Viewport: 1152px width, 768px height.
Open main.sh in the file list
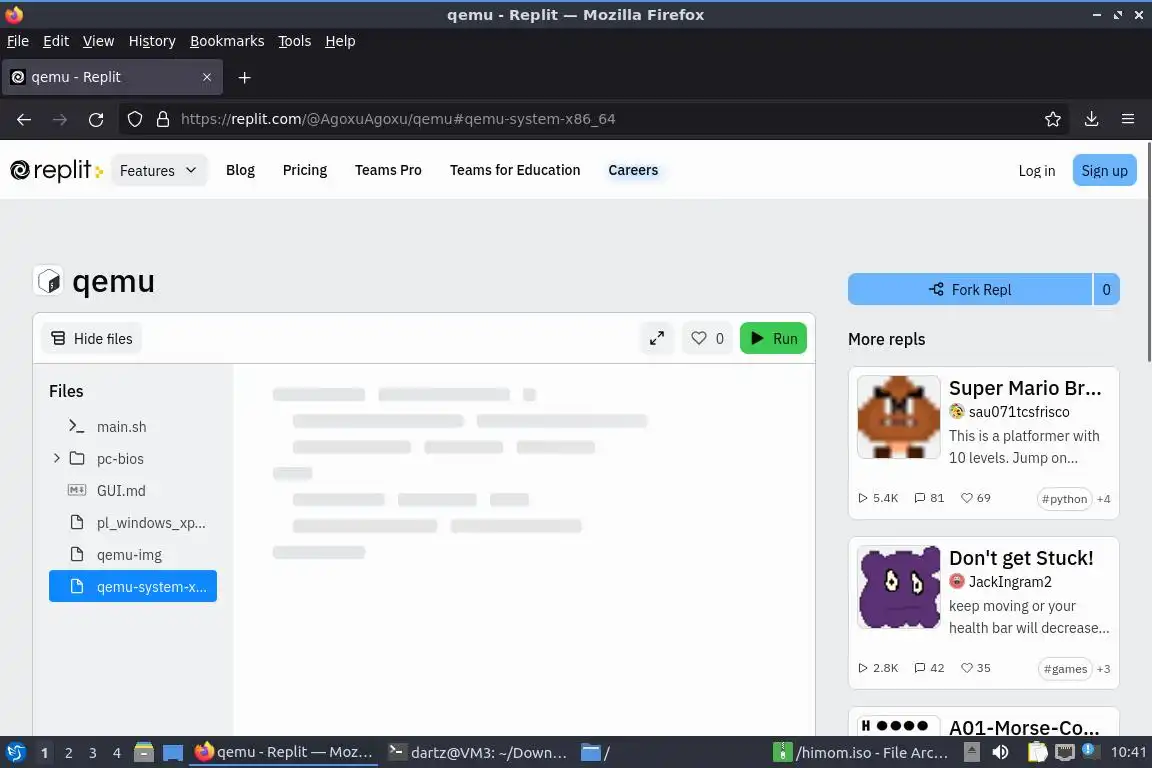[x=133, y=426]
